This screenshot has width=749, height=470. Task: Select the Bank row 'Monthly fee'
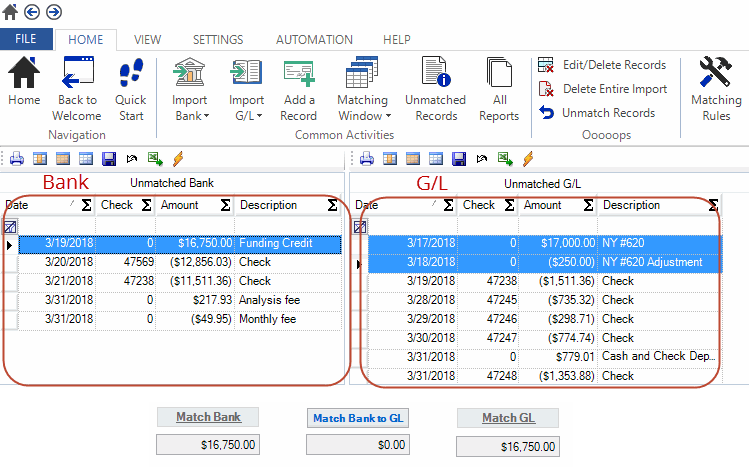180,319
